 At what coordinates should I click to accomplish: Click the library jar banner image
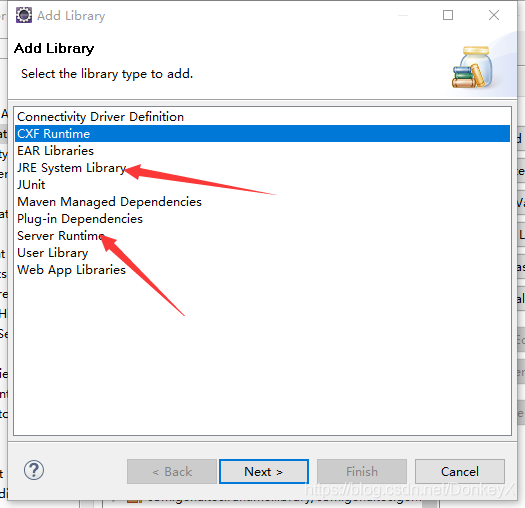coord(473,67)
